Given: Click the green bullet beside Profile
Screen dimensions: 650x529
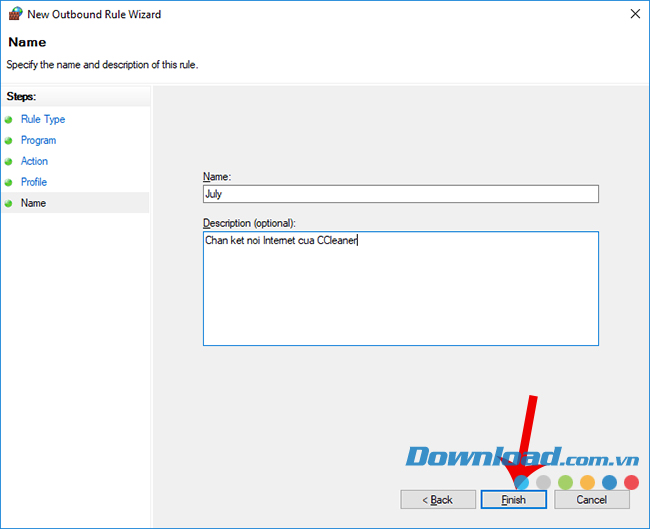Looking at the screenshot, I should tap(8, 182).
